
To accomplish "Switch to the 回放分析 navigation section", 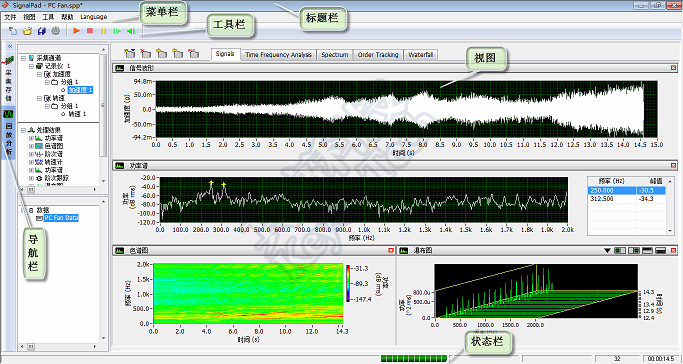I will (x=9, y=133).
